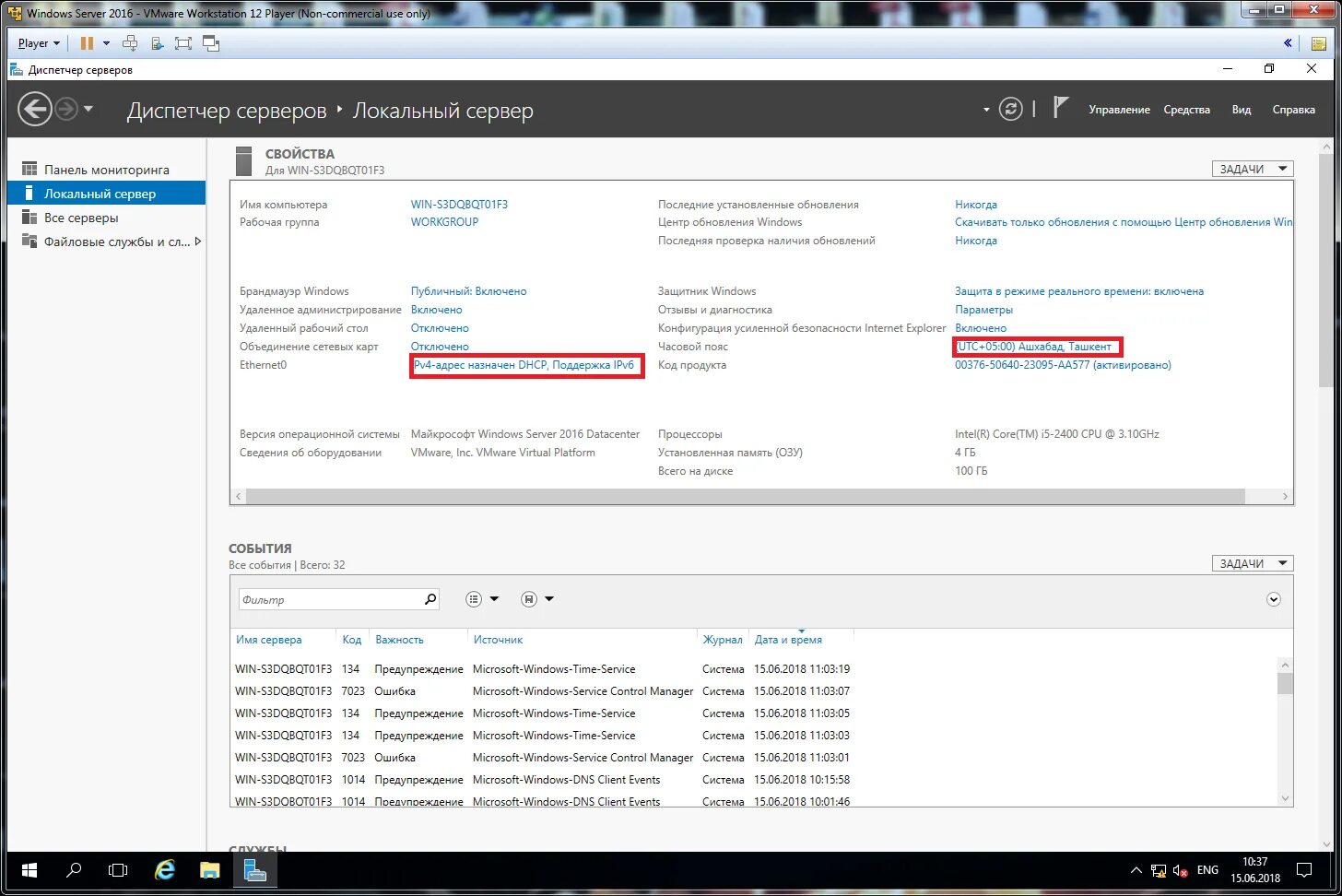Click the WORKGROUP link
This screenshot has width=1342, height=896.
(444, 222)
